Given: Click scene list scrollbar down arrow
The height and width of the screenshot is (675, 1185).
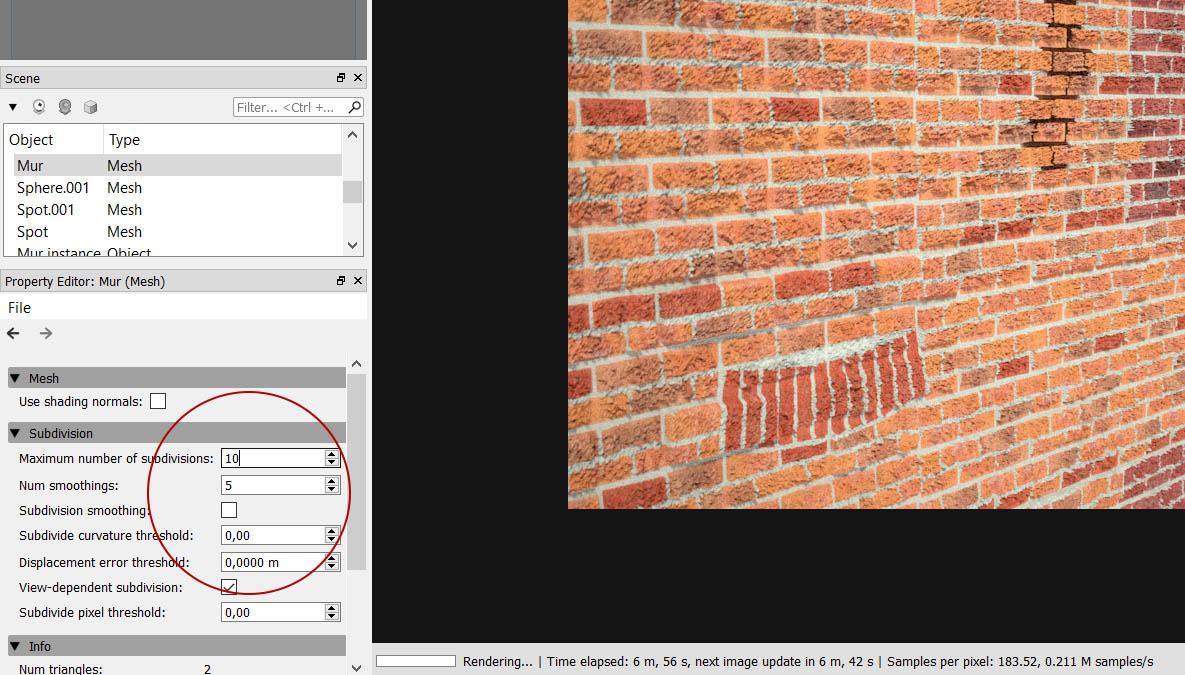Looking at the screenshot, I should coord(352,245).
